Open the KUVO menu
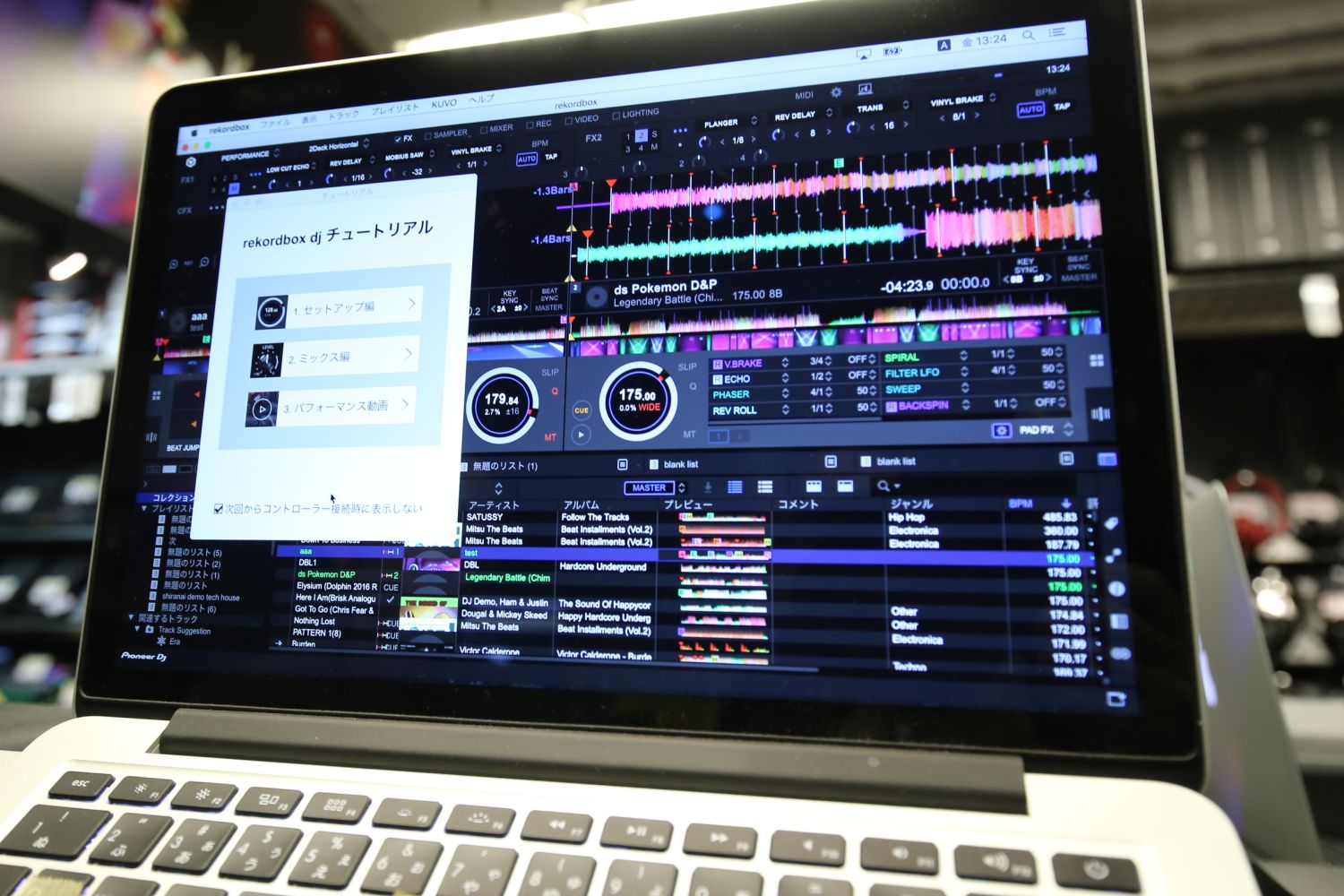Screen dimensions: 1344x896 [444, 104]
